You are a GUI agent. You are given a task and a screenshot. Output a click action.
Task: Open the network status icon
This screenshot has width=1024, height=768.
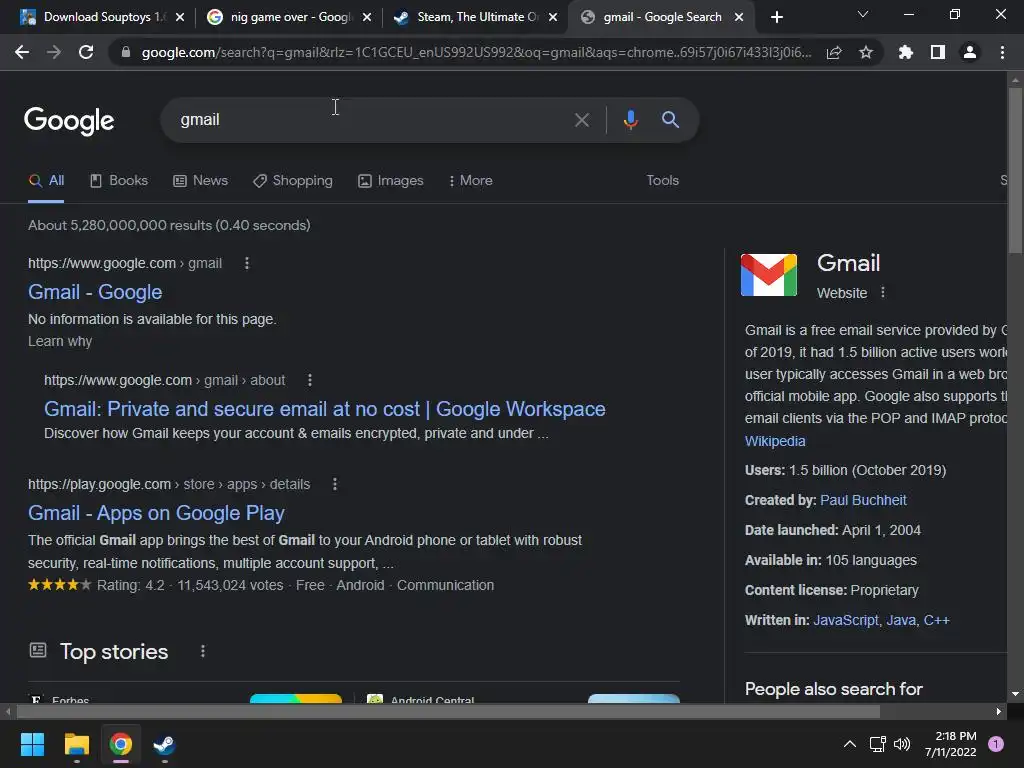[877, 744]
